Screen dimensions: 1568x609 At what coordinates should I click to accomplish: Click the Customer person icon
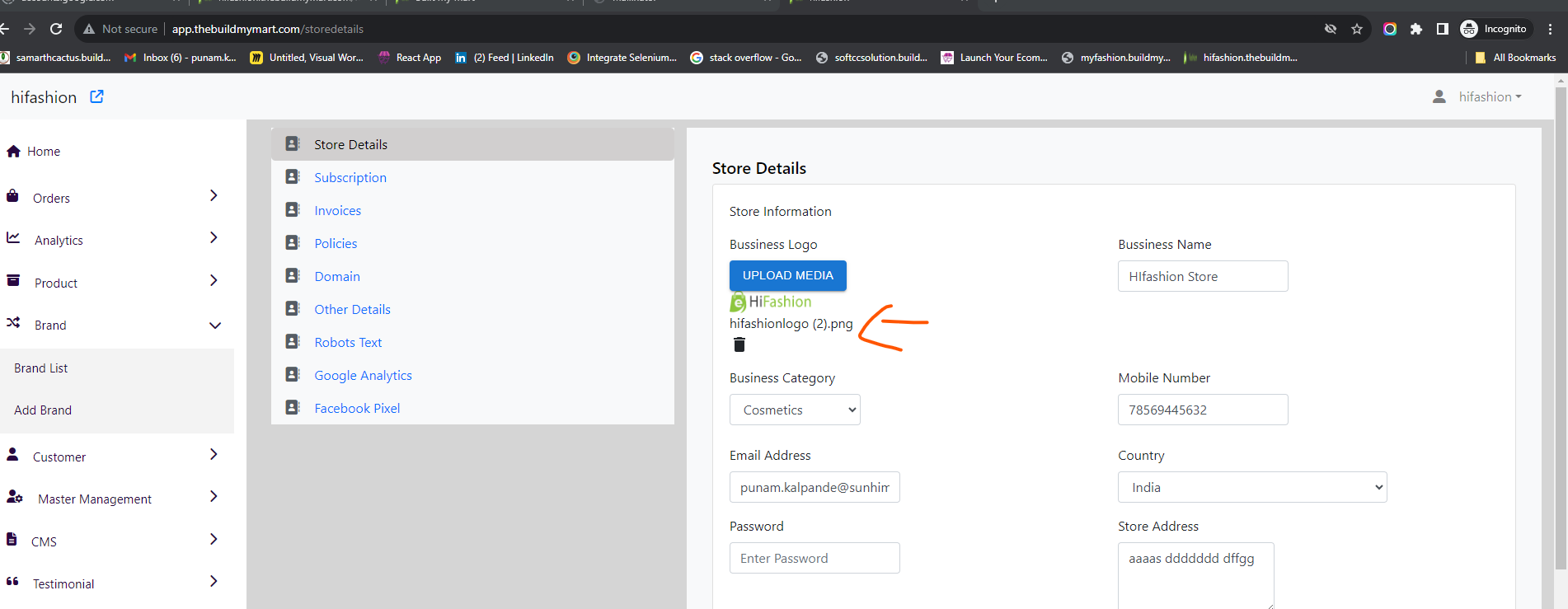click(12, 454)
